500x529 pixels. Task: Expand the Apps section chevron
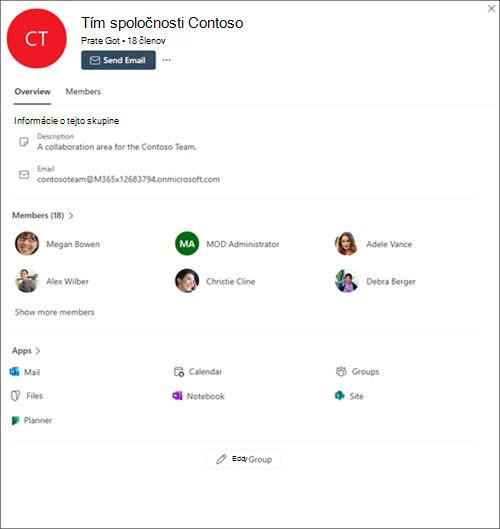(38, 351)
